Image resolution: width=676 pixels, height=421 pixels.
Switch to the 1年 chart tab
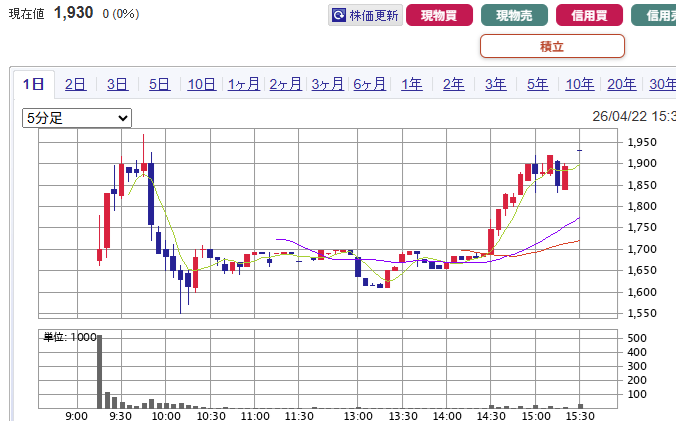click(412, 84)
